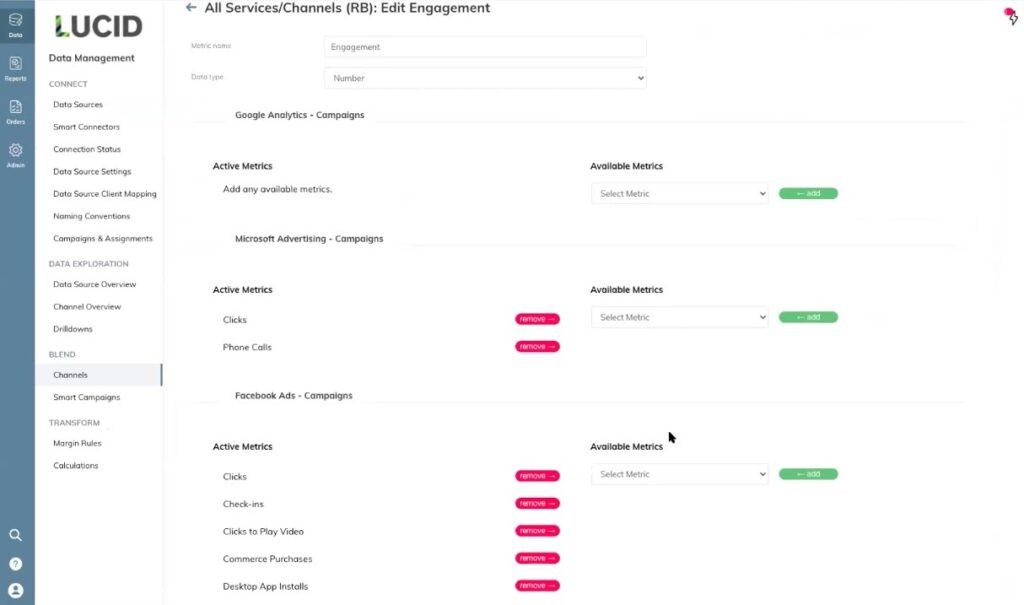This screenshot has height=605, width=1024.
Task: Open the Admin gear icon
Action: (x=16, y=154)
